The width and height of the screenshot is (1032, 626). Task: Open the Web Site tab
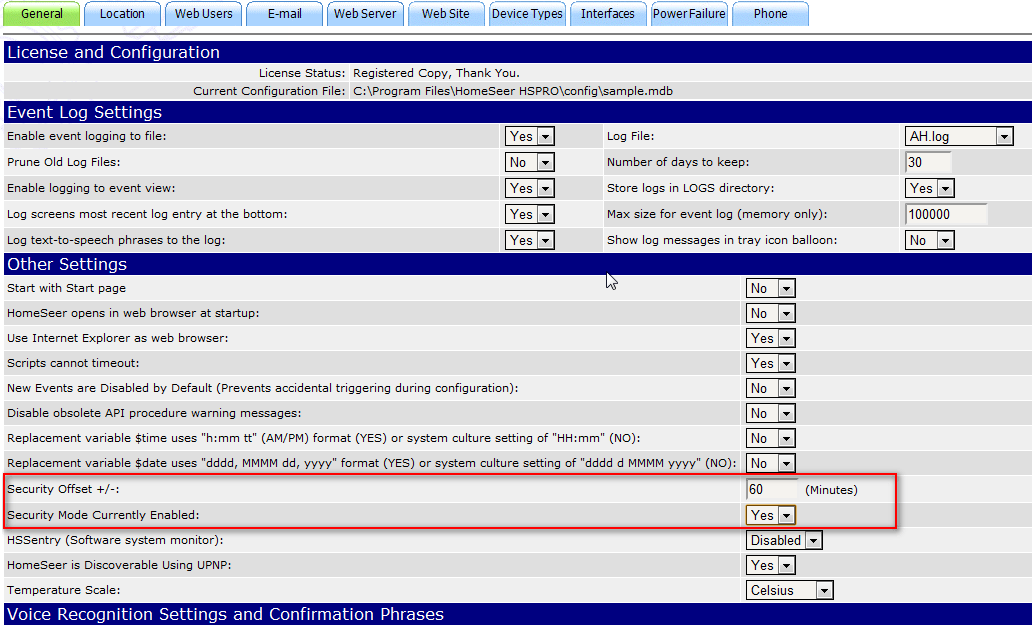(446, 14)
